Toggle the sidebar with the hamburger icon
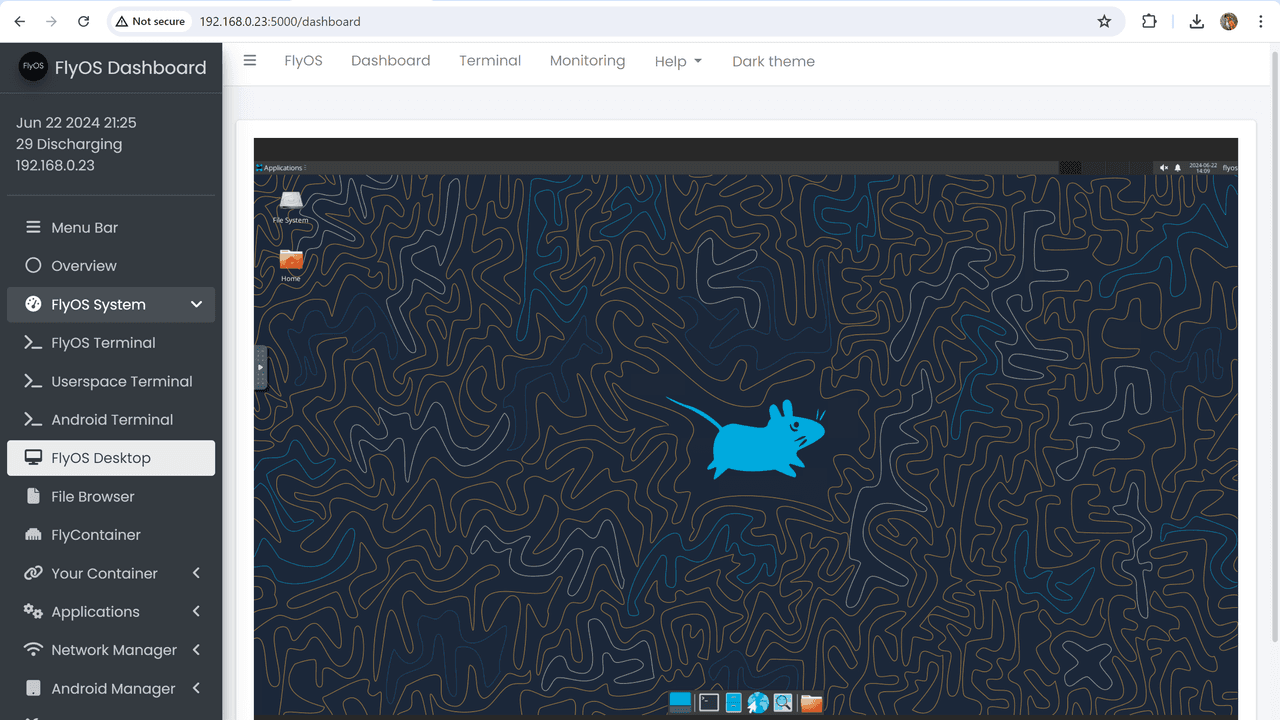Viewport: 1280px width, 720px height. pyautogui.click(x=250, y=60)
